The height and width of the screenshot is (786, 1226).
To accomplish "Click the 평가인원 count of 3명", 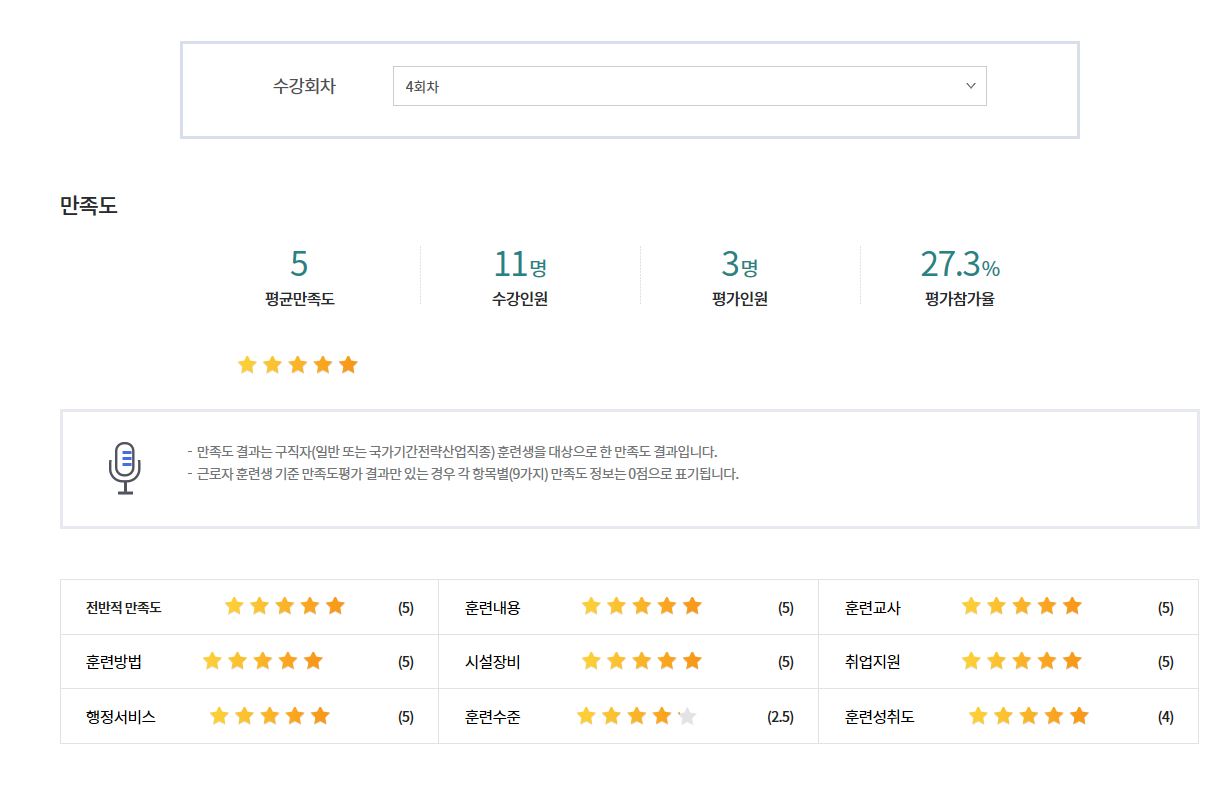I will (739, 264).
